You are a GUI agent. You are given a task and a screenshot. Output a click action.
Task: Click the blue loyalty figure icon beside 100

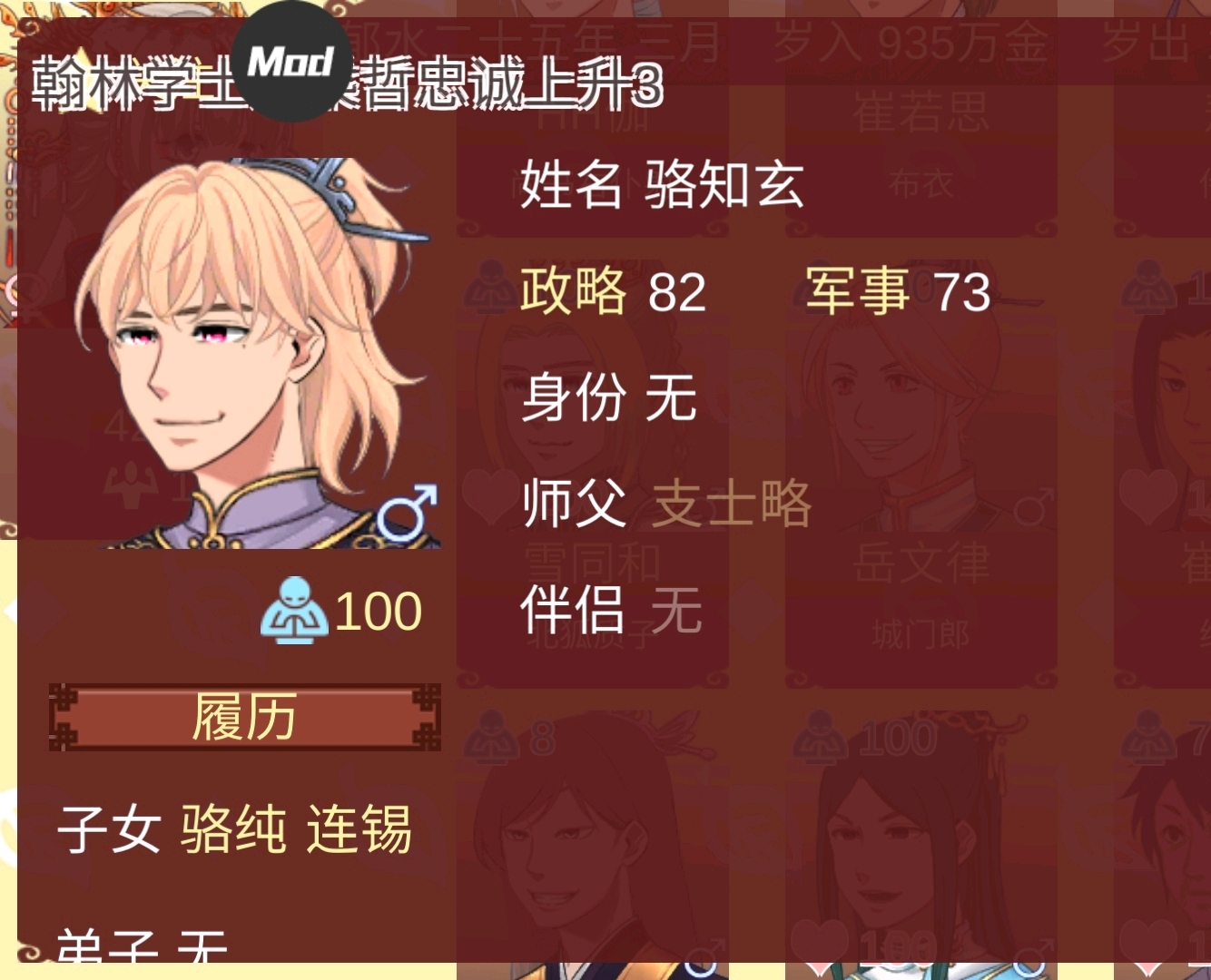[x=294, y=611]
